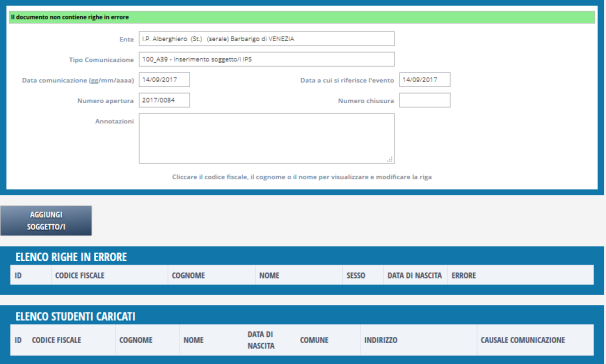Click the Comune column header
This screenshot has height=364, width=606.
[x=314, y=340]
